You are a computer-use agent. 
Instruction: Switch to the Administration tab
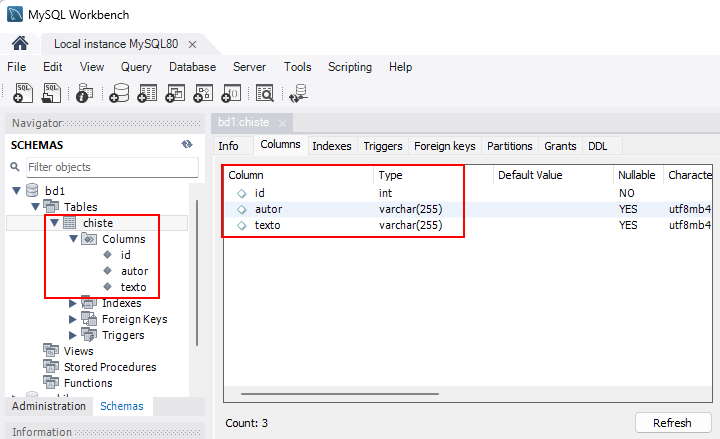point(49,406)
